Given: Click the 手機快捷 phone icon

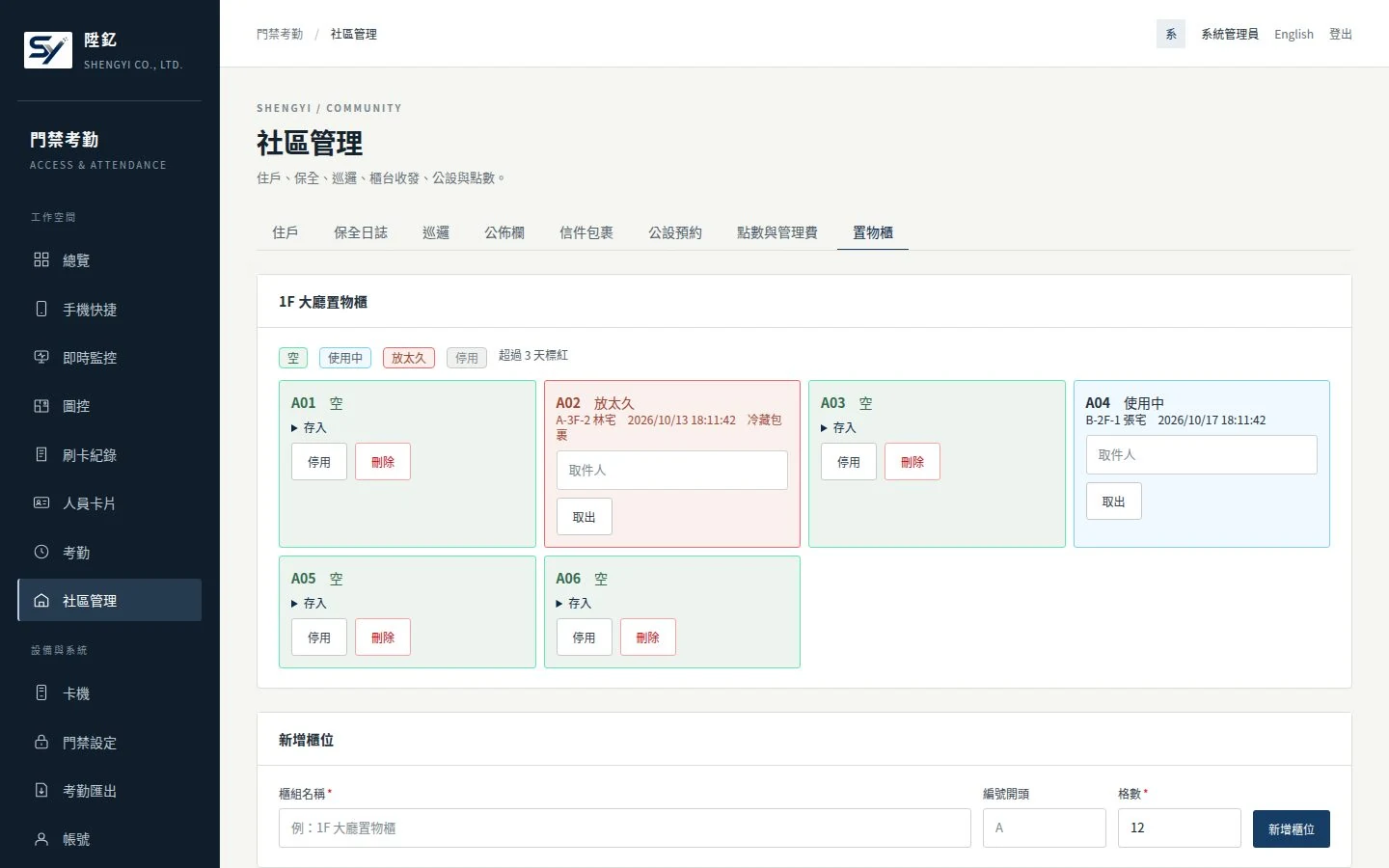Looking at the screenshot, I should [x=41, y=309].
